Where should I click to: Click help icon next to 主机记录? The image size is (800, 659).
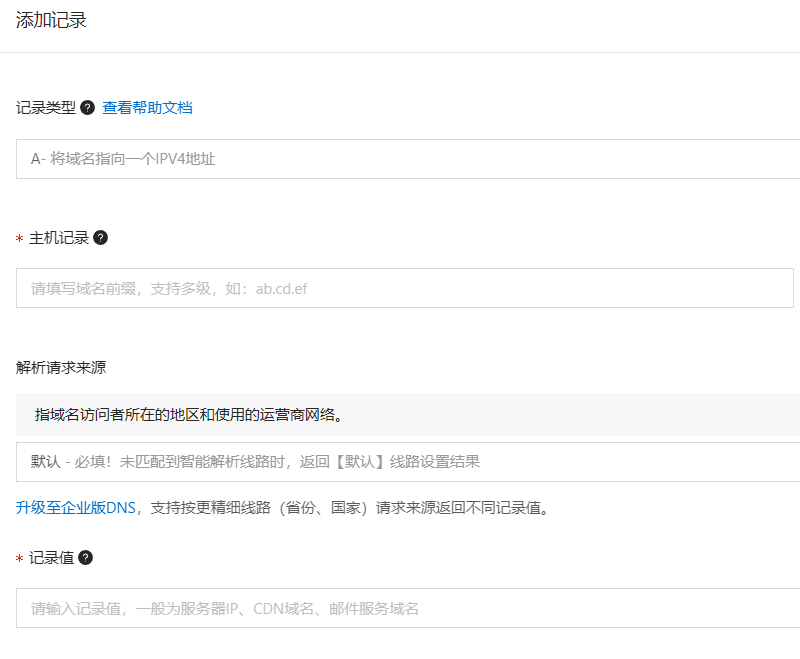tap(101, 238)
